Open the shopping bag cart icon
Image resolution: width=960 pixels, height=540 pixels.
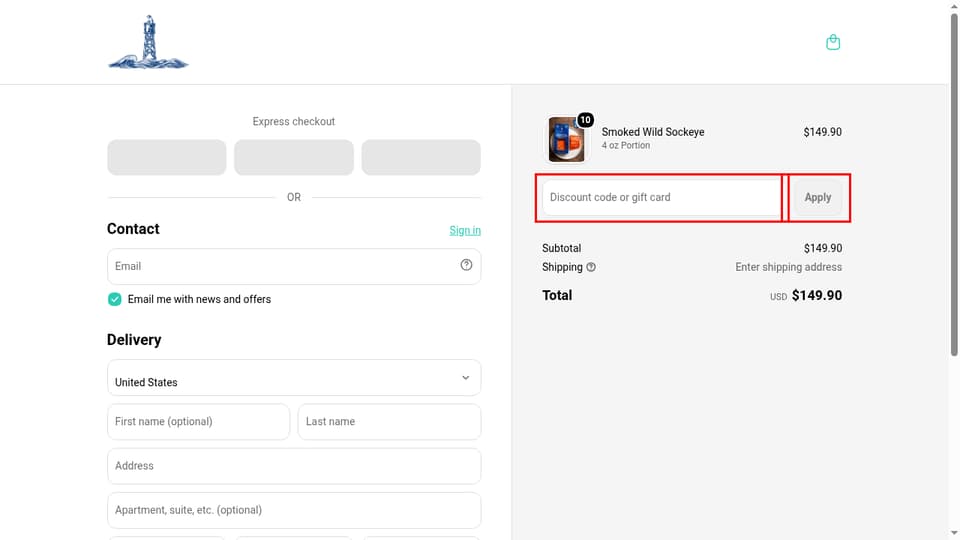(x=833, y=42)
